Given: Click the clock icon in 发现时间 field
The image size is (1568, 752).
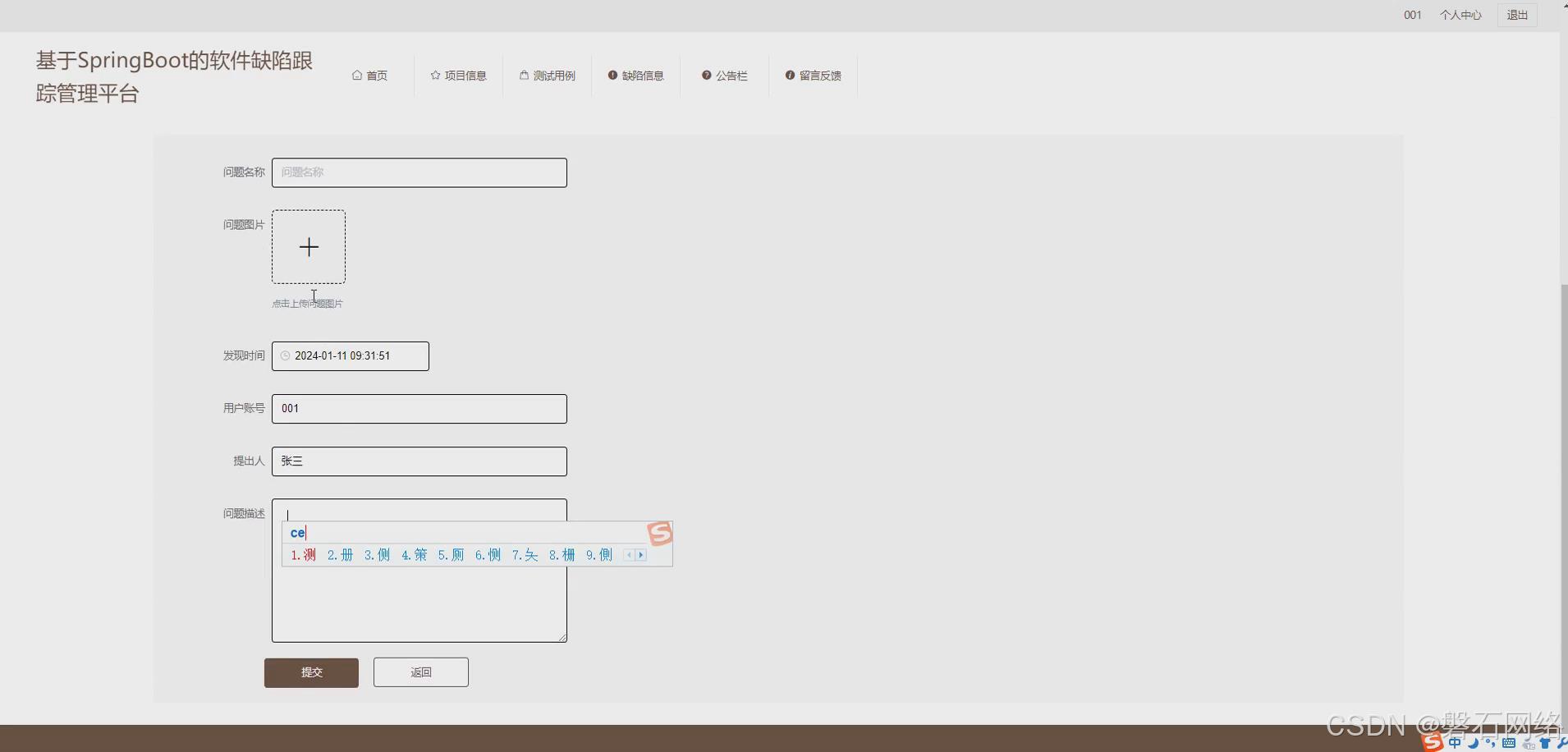Looking at the screenshot, I should coord(284,355).
